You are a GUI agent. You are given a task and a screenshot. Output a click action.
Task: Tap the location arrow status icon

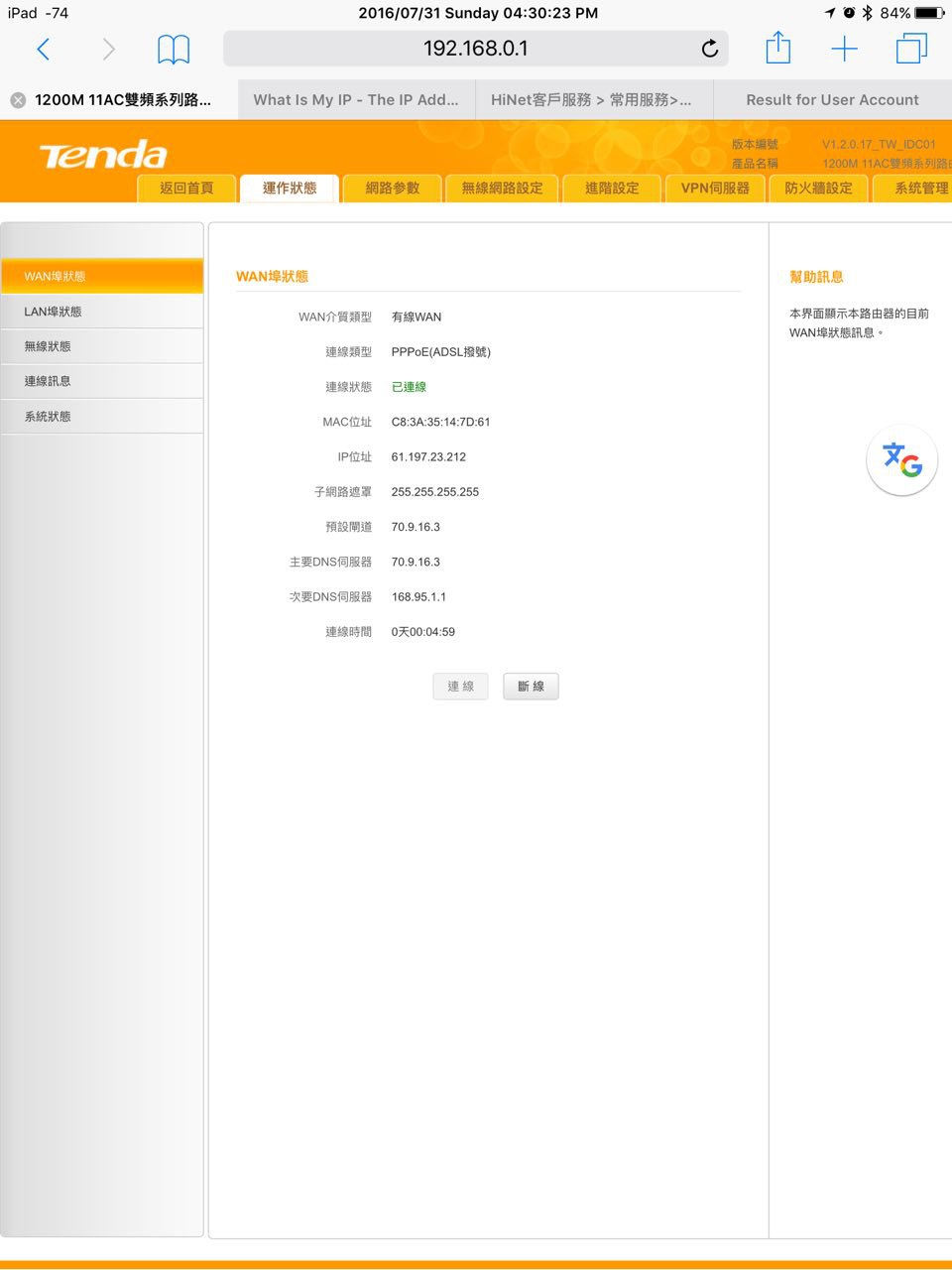tap(830, 13)
